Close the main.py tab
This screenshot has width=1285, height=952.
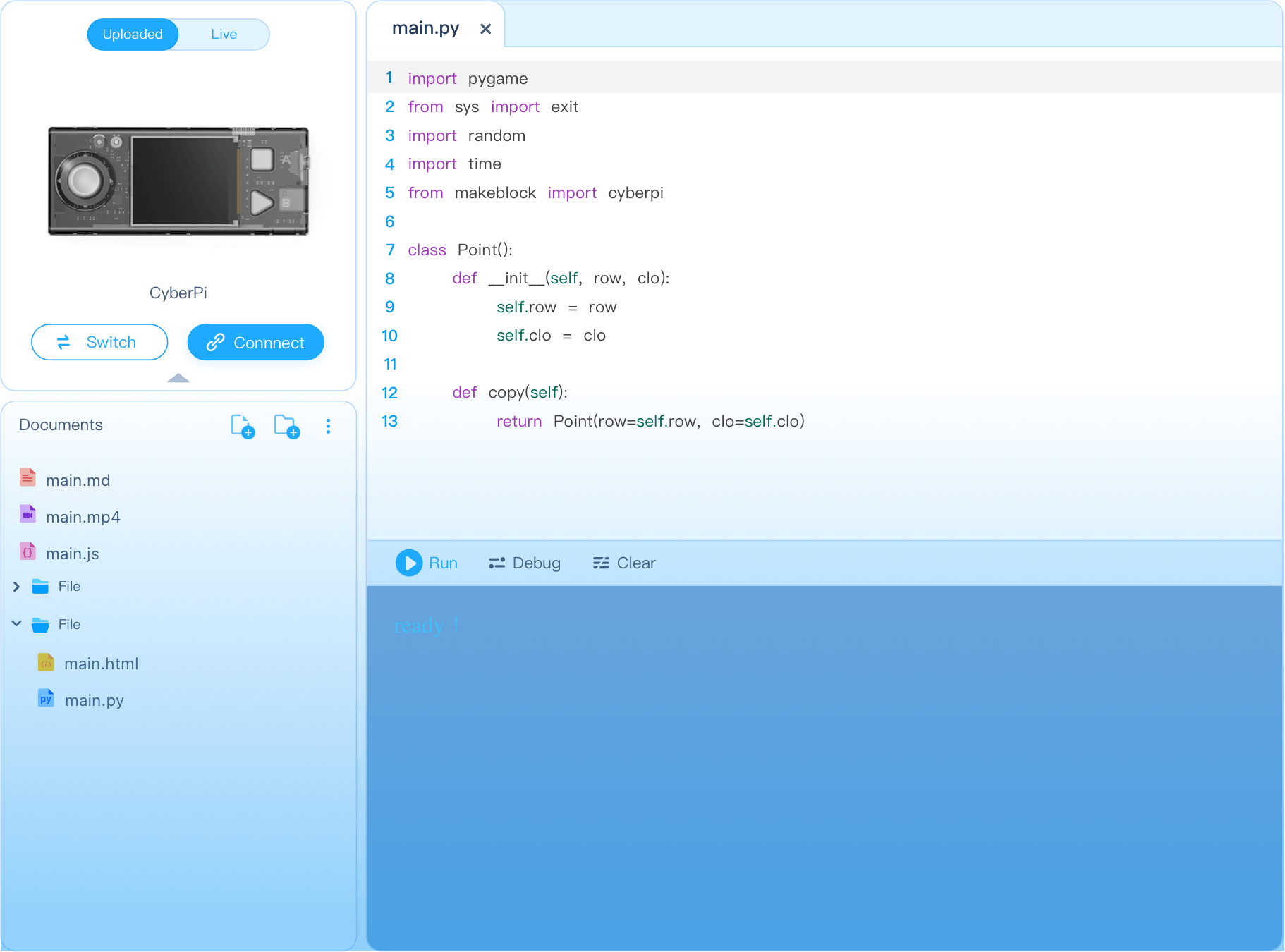485,29
